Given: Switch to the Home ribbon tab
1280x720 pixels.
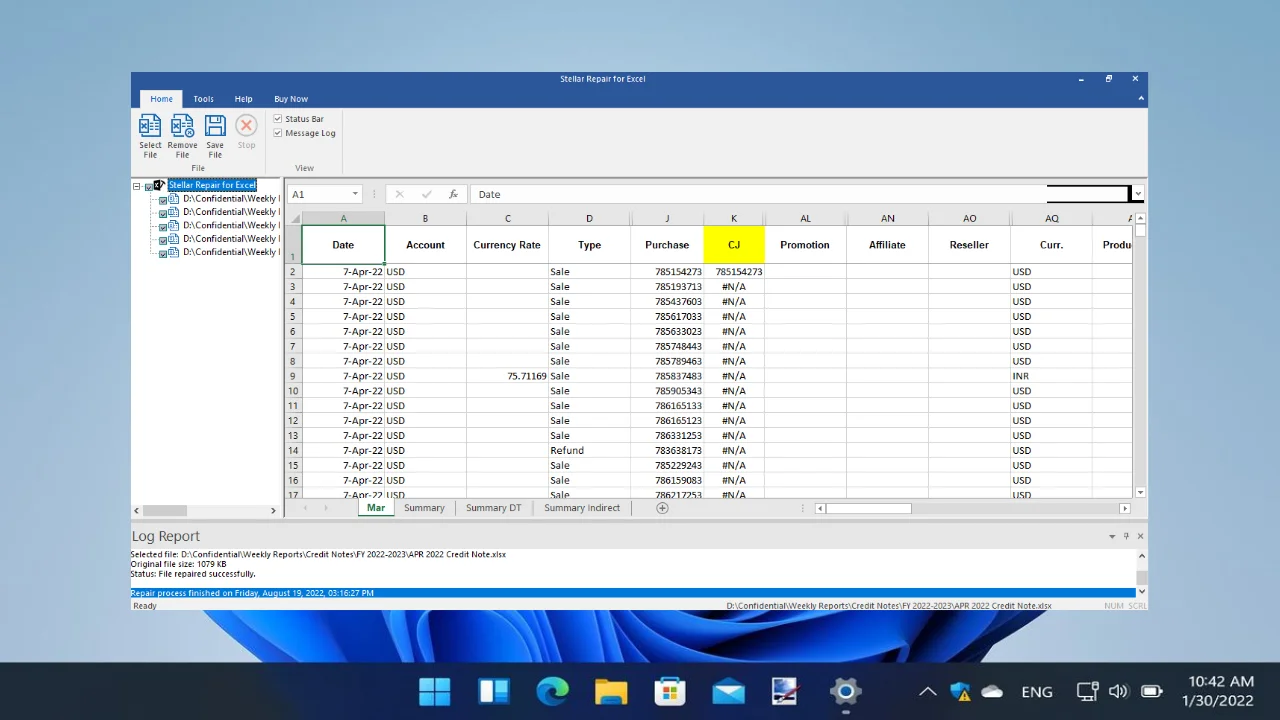Looking at the screenshot, I should coord(161,99).
